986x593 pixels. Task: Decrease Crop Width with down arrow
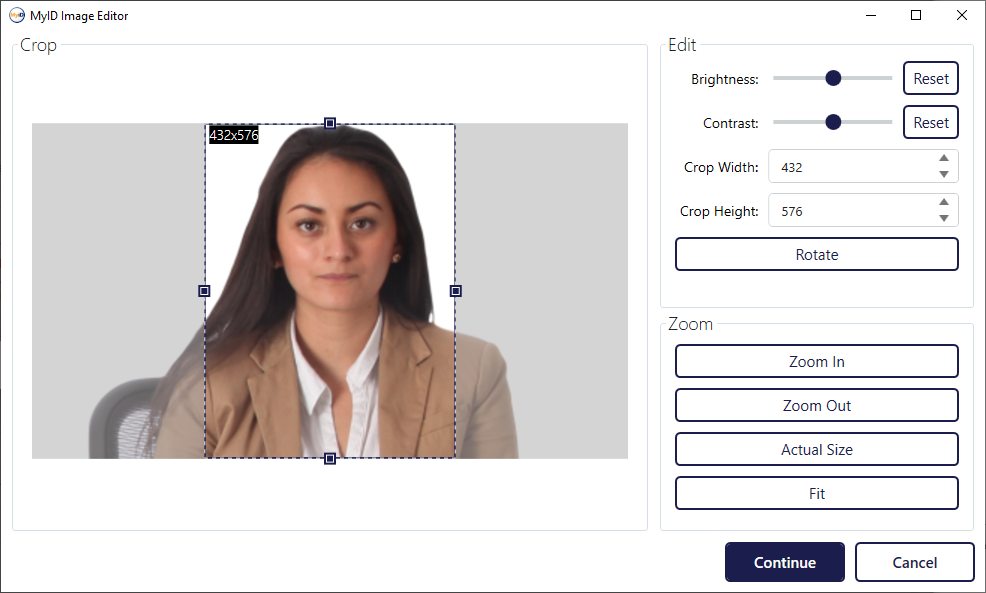click(943, 175)
